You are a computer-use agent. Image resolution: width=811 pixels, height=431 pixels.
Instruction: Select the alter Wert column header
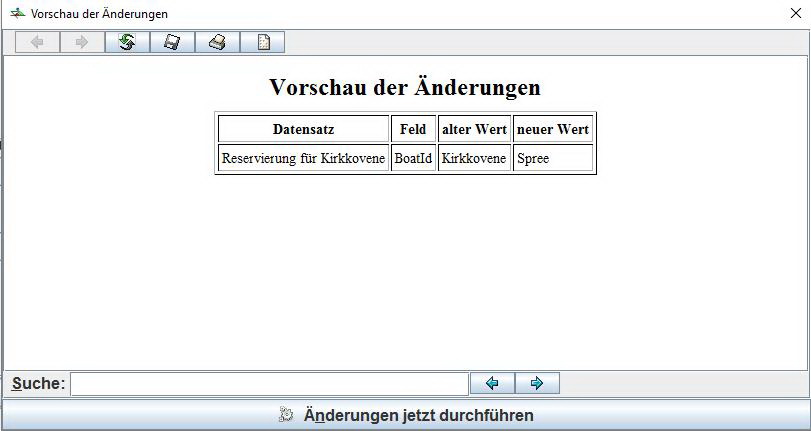tap(474, 129)
